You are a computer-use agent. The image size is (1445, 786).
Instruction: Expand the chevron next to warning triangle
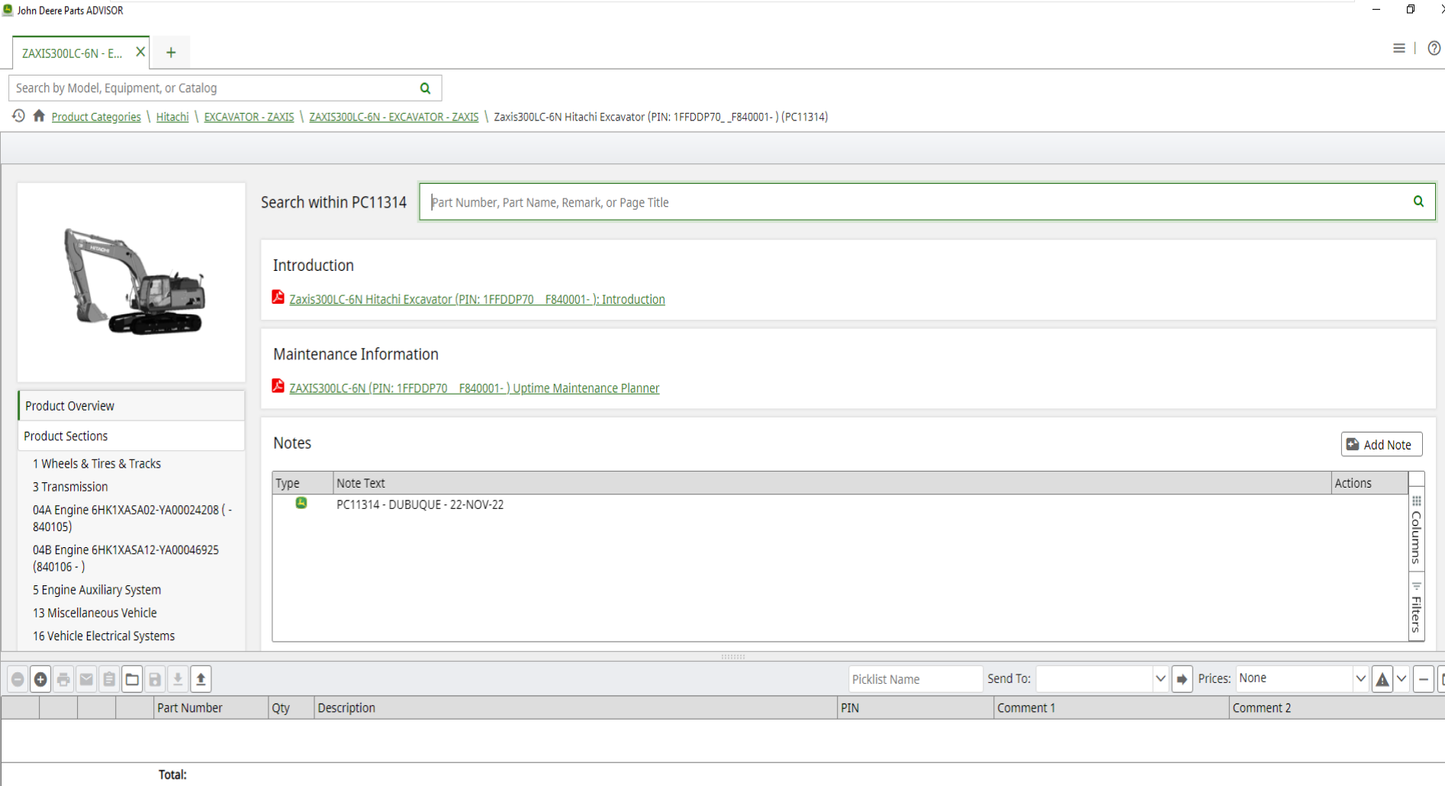[x=1402, y=679]
